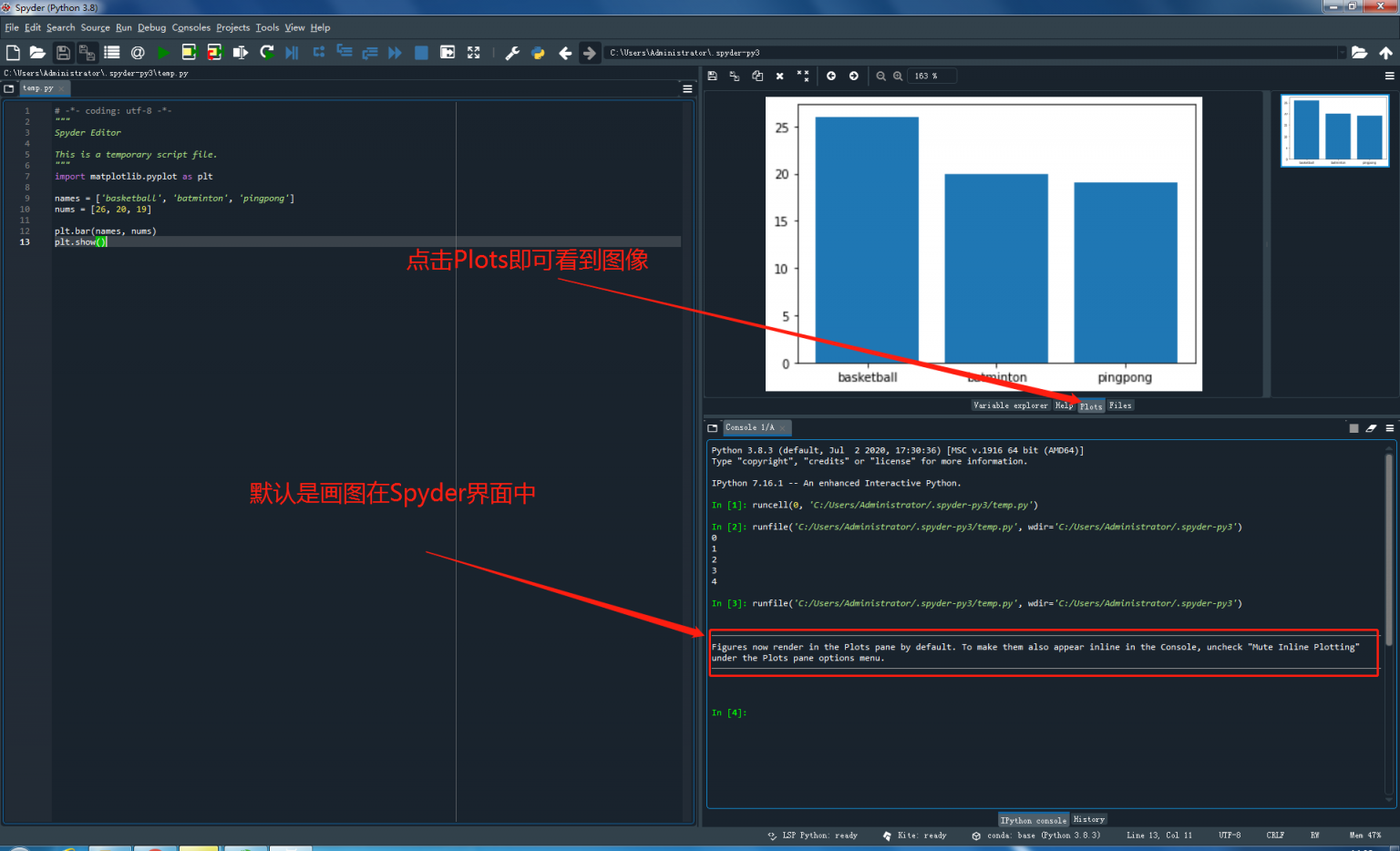Clear the console with the eraser icon
1400x851 pixels.
pyautogui.click(x=1371, y=427)
